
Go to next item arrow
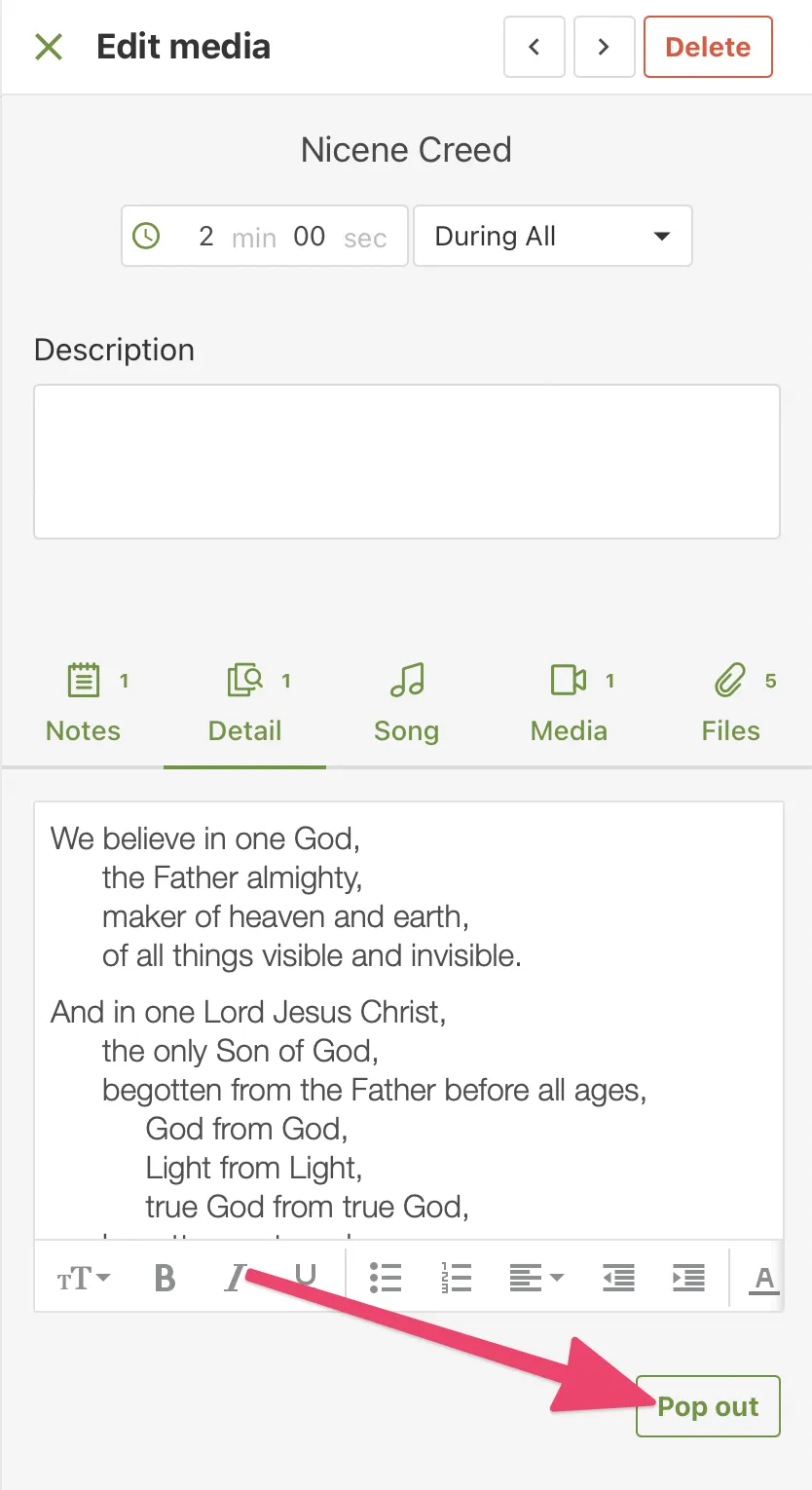[604, 47]
